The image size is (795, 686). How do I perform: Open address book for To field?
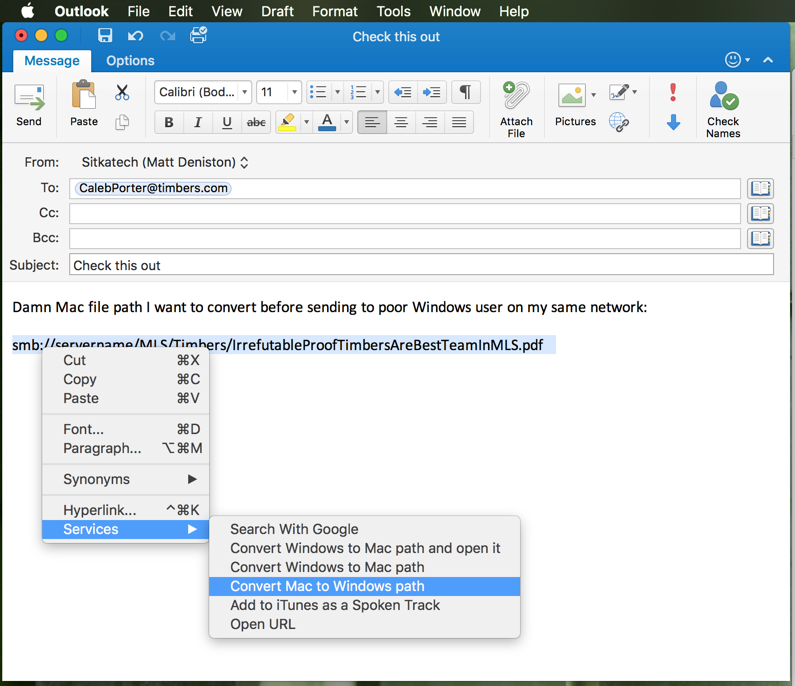[761, 188]
